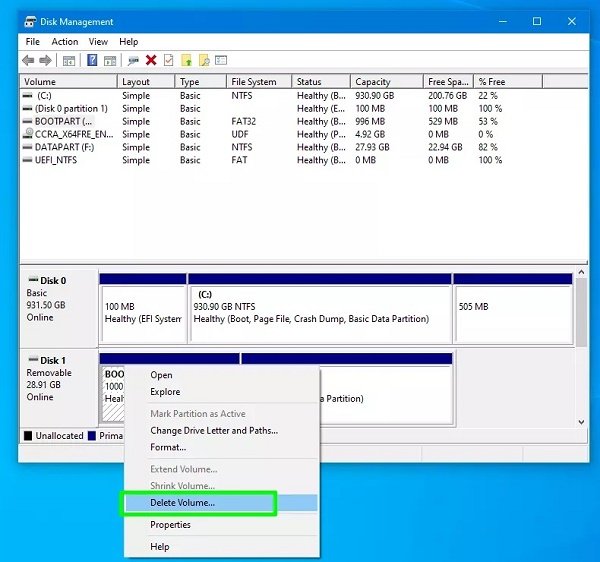Click the magnifier search toolbar icon
Viewport: 600px width, 562px height.
204,60
